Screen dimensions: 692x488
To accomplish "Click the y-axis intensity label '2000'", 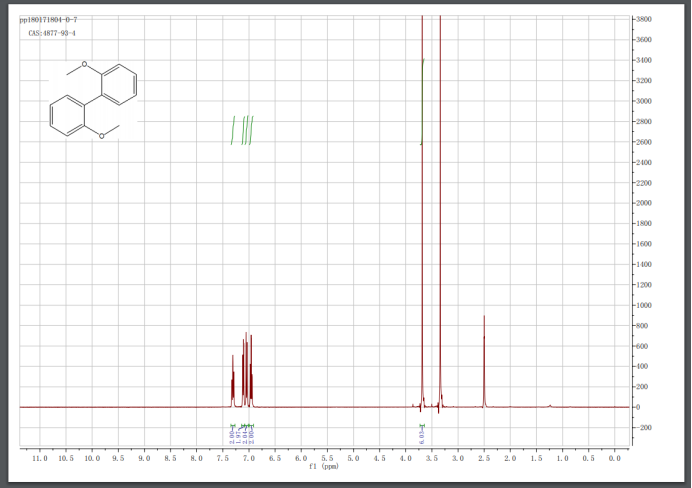I will 644,203.
